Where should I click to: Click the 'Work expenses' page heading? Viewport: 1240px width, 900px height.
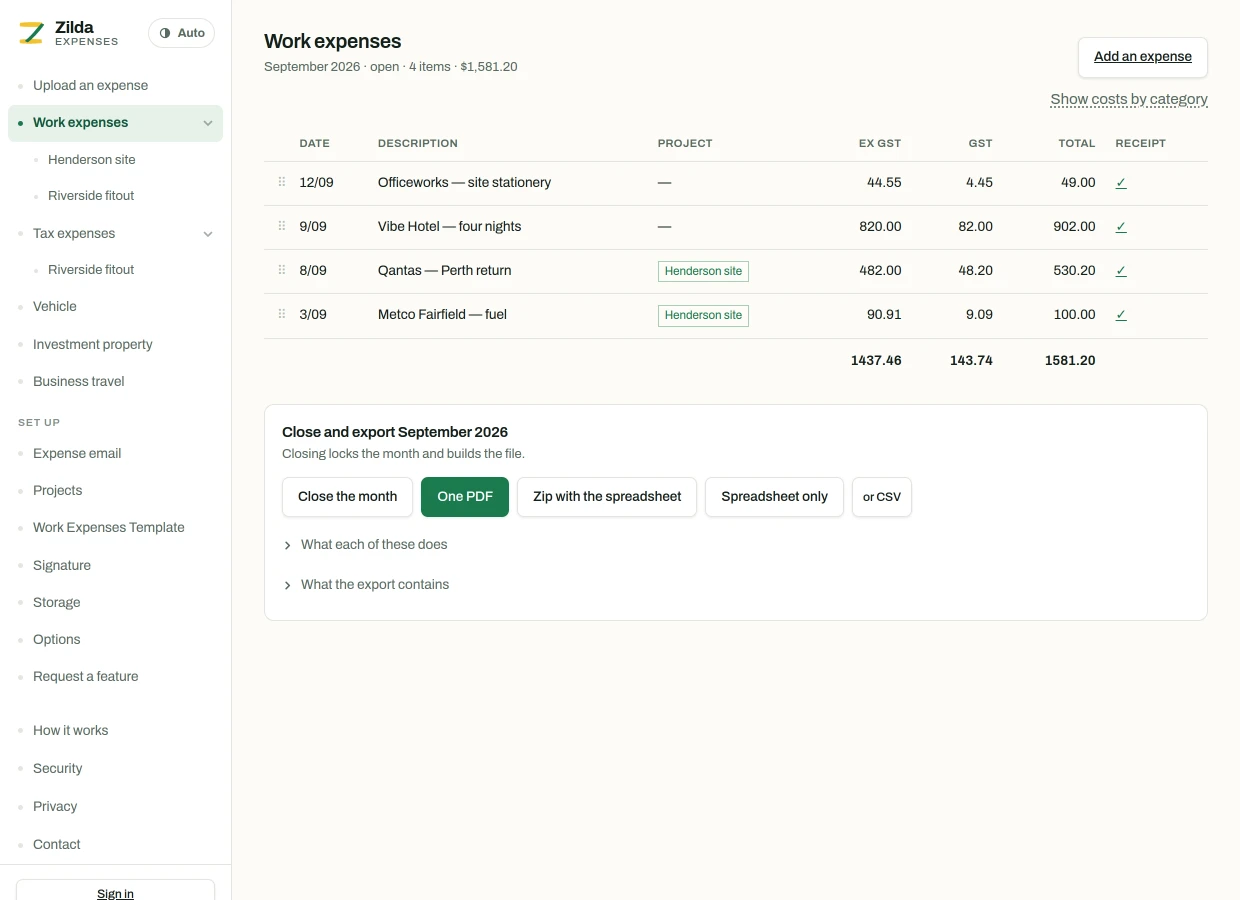(333, 41)
